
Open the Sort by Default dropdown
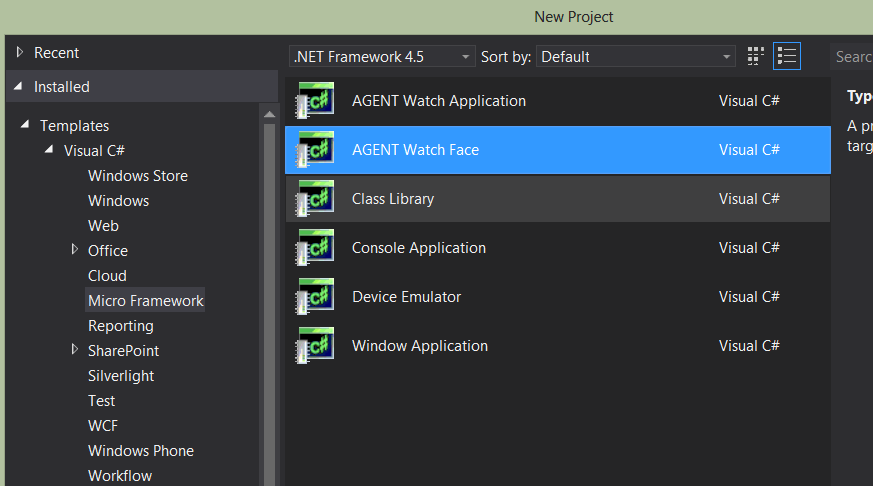pos(635,56)
